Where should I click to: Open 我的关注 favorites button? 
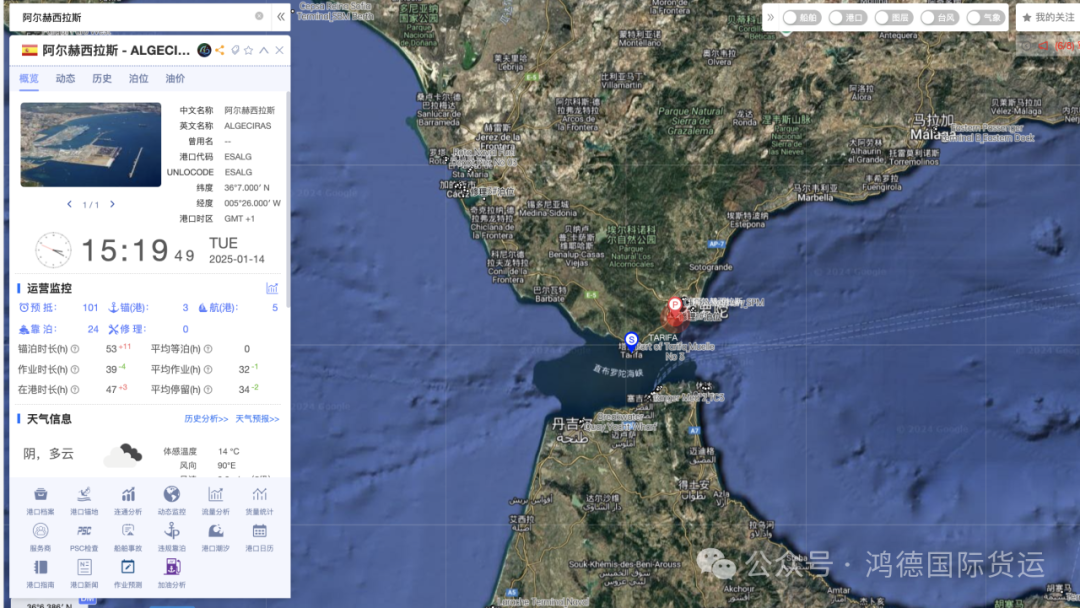click(x=1048, y=18)
